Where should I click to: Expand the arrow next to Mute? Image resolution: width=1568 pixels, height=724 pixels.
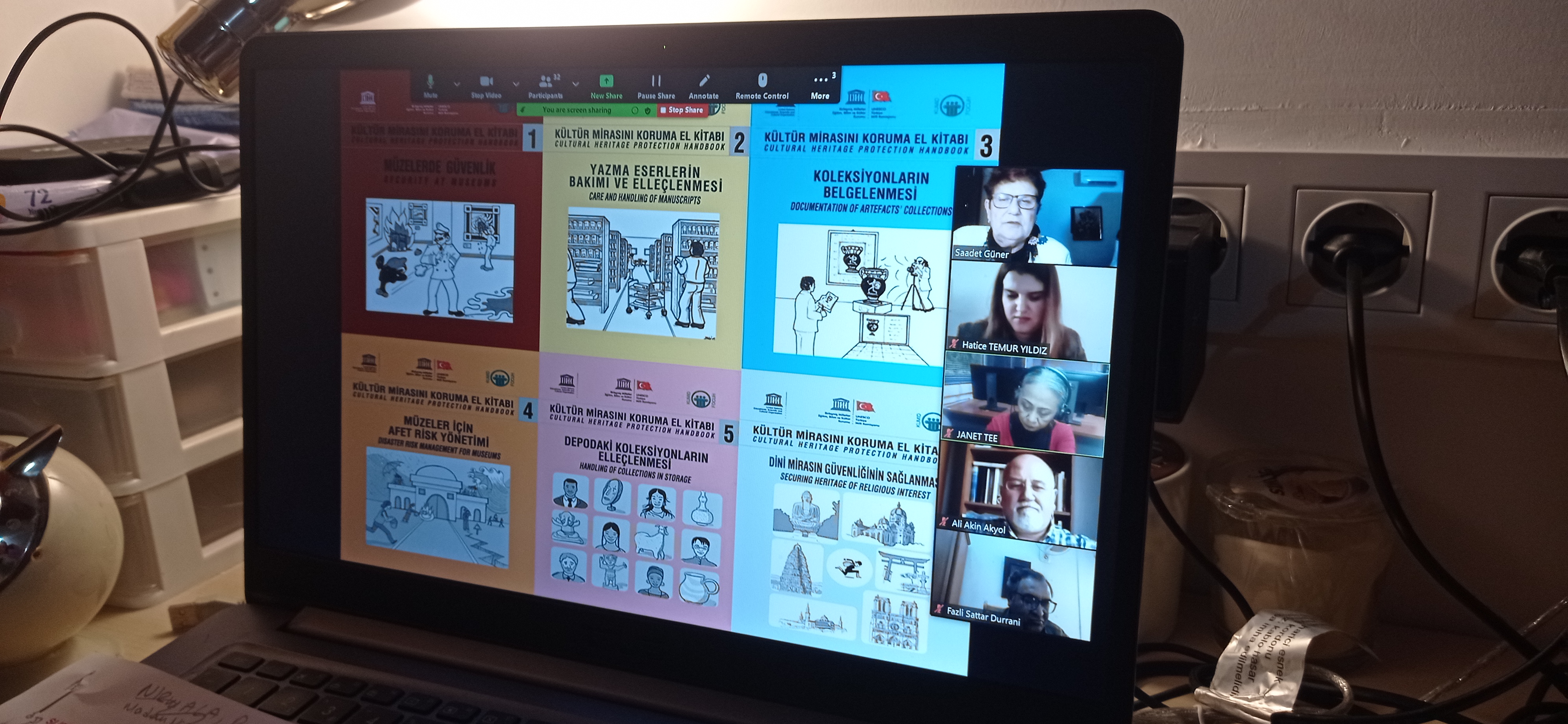(457, 84)
